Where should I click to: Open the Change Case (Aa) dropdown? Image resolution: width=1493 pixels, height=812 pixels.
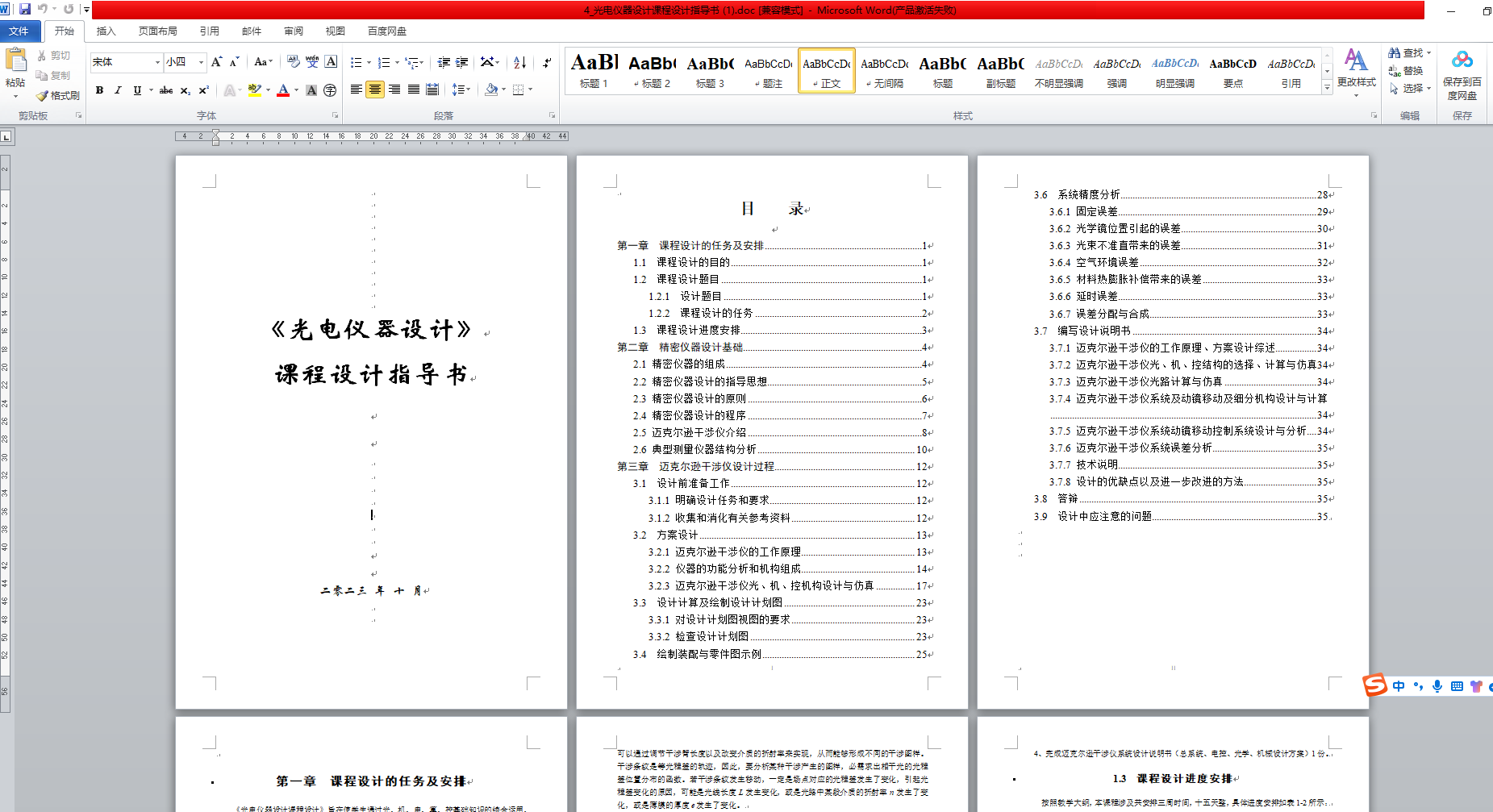(x=263, y=62)
